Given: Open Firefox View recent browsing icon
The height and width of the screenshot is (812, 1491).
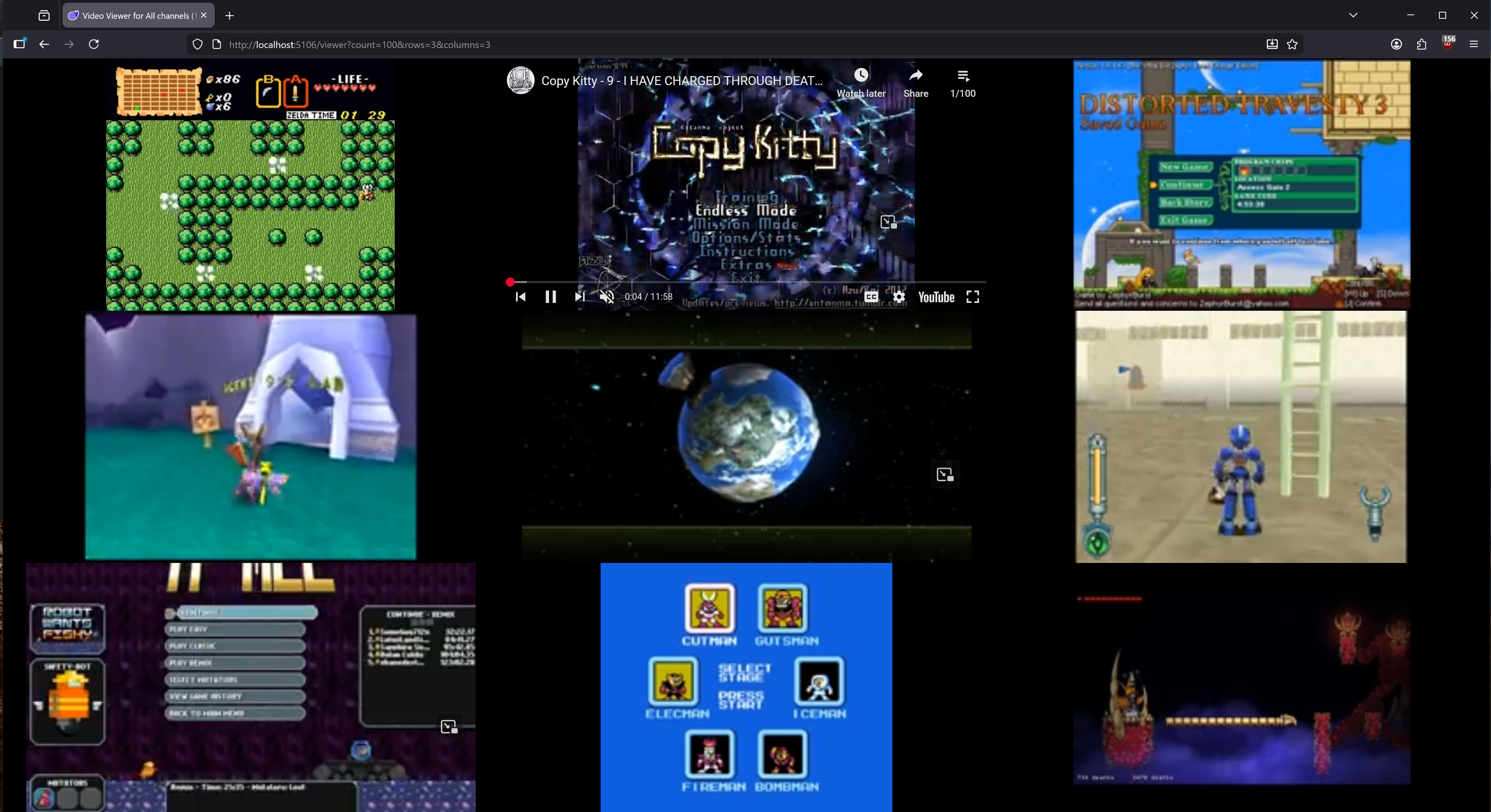Looking at the screenshot, I should 44,16.
